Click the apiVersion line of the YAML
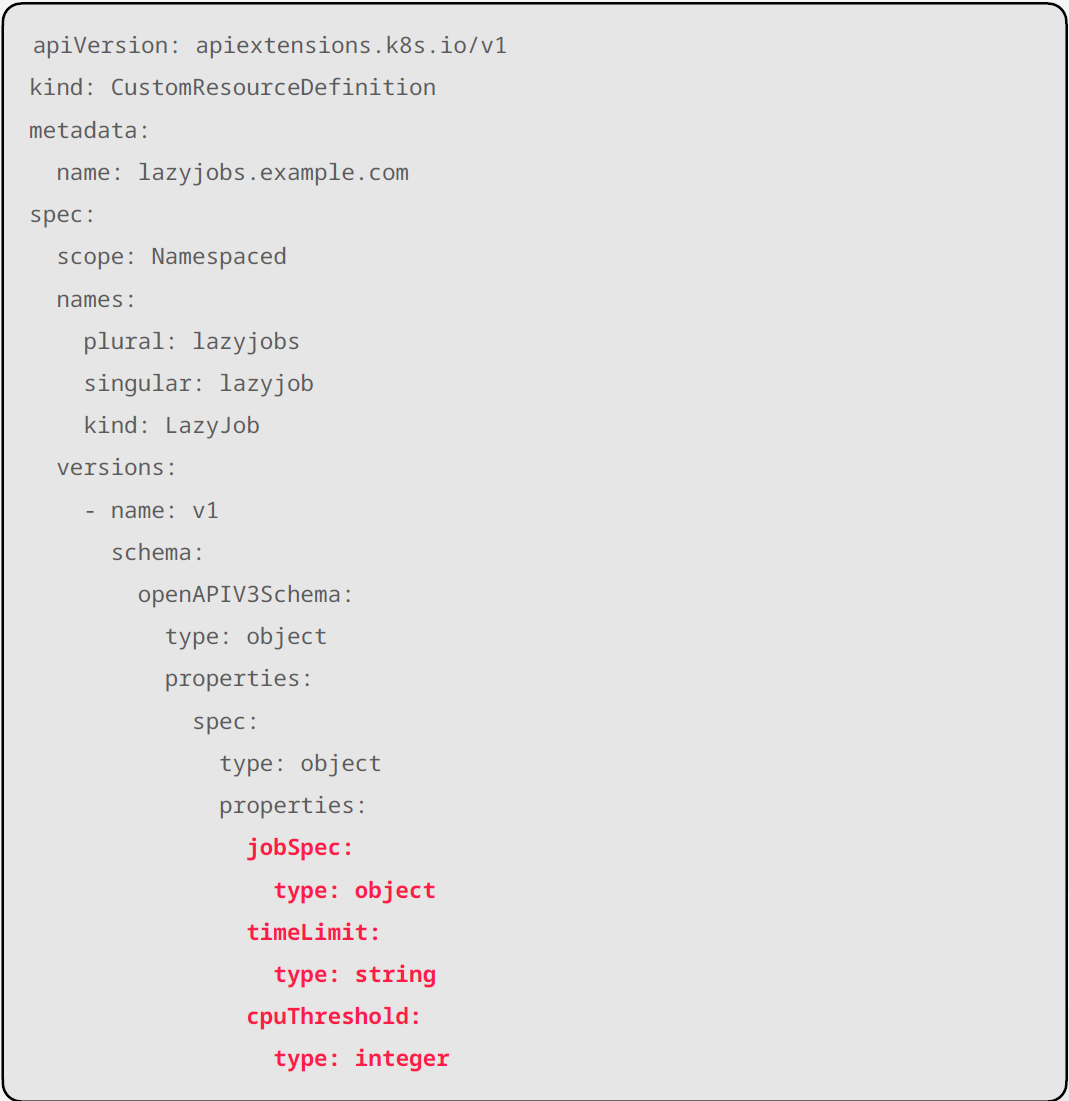 (270, 46)
